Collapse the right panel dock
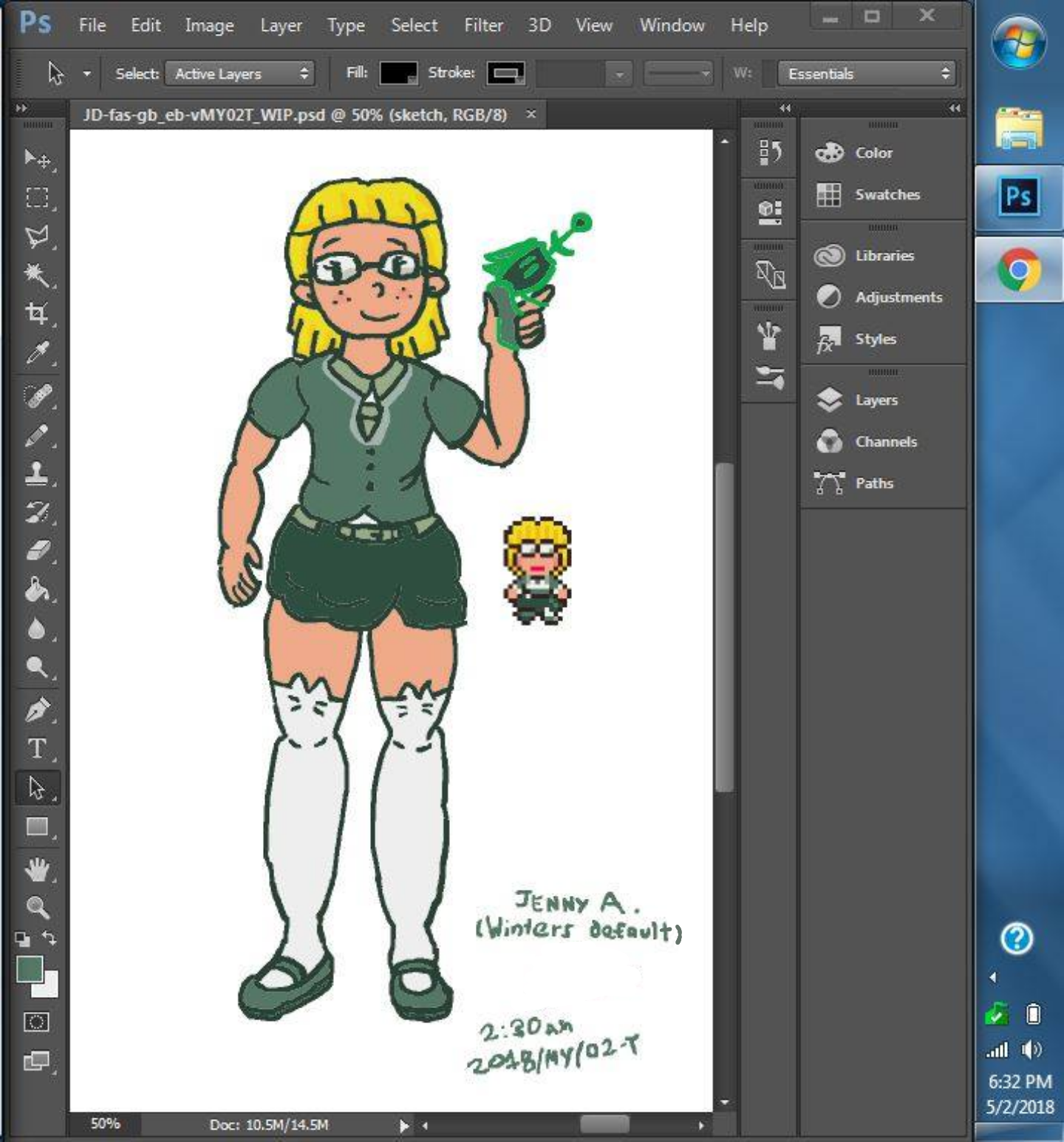The image size is (1064, 1142). (955, 109)
